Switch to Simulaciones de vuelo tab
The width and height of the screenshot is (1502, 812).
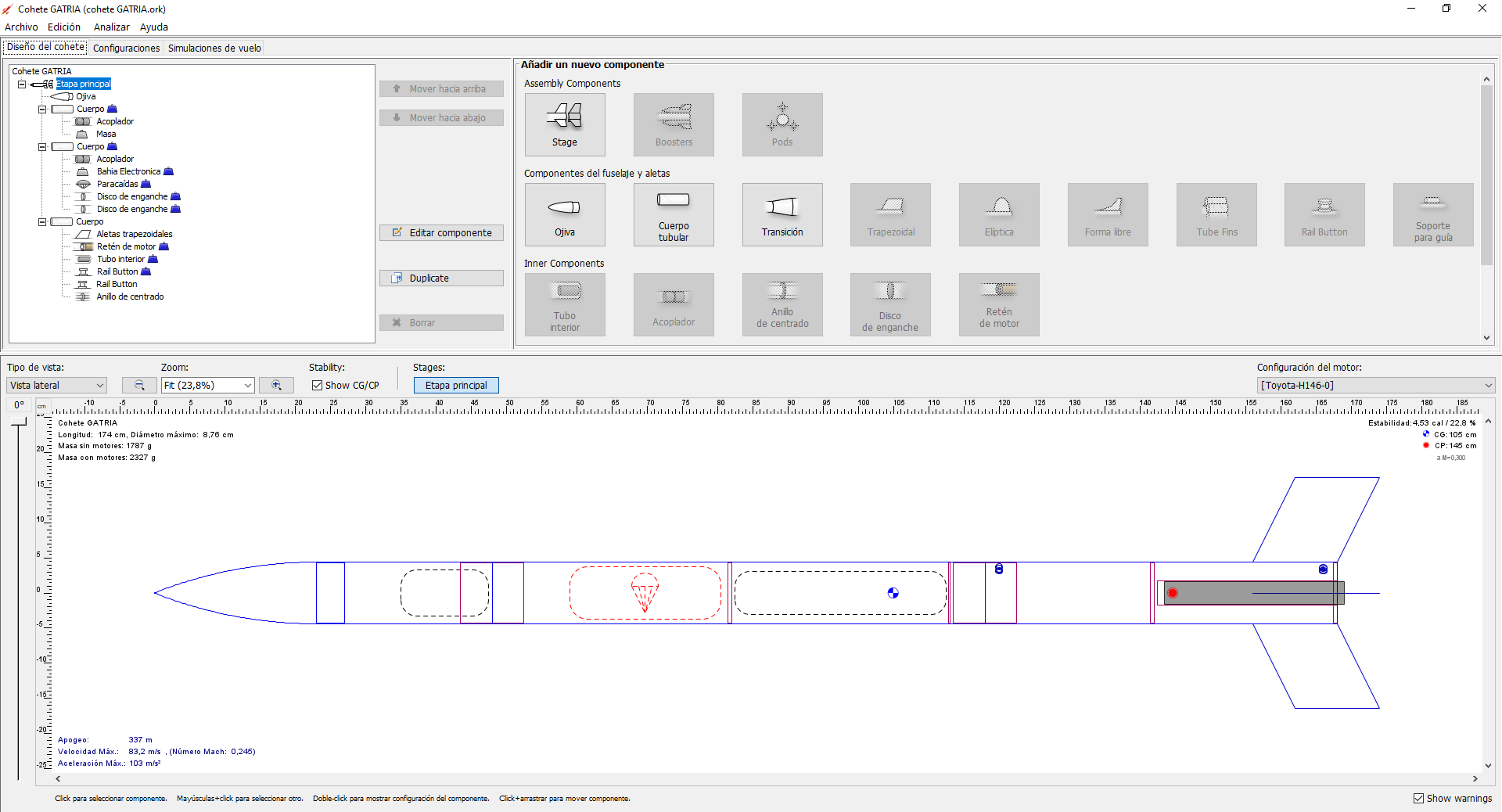click(x=214, y=48)
